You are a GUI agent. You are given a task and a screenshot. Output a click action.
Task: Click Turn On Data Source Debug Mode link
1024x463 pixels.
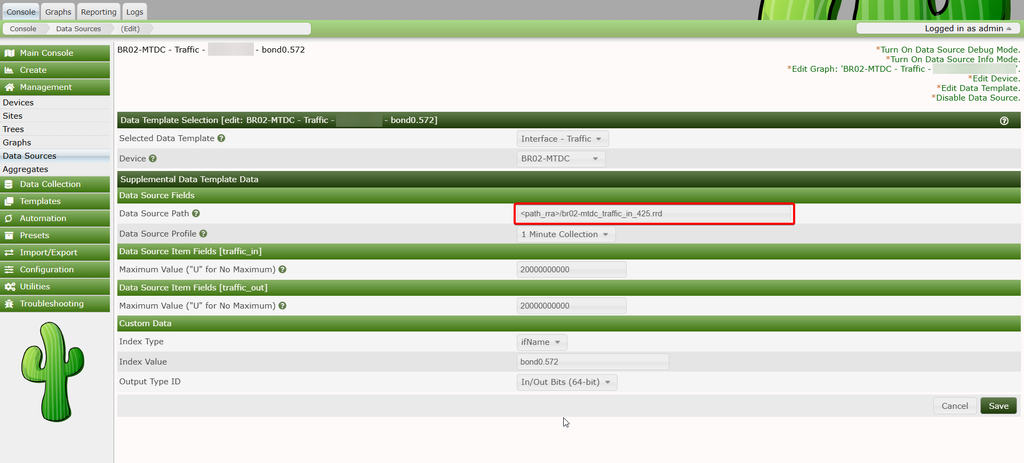tap(948, 50)
